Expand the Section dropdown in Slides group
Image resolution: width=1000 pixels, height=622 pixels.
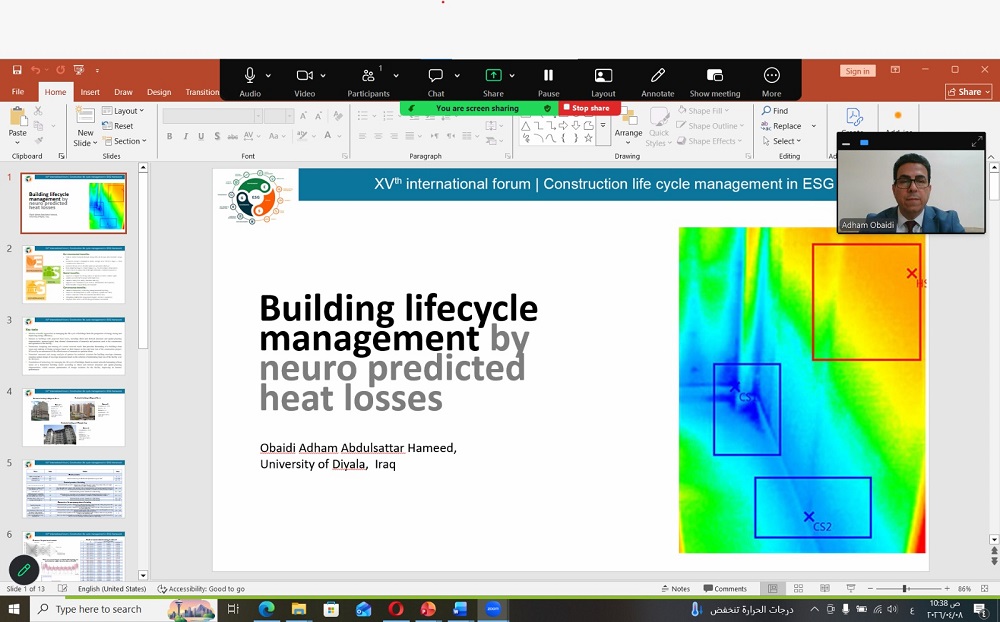coord(125,141)
